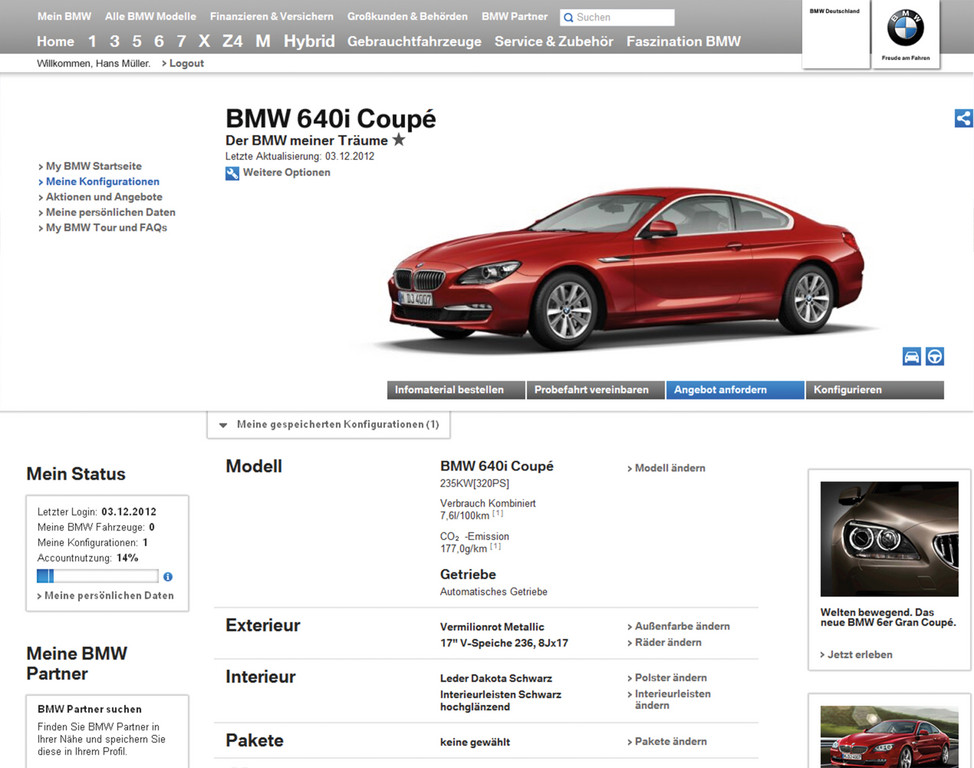Select the 1 series nav item
974x768 pixels.
(92, 42)
